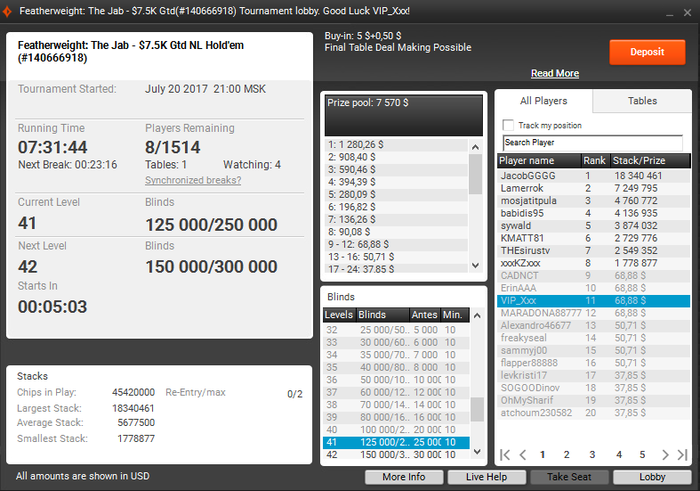Sort by Rank column header
The height and width of the screenshot is (491, 700).
click(x=595, y=161)
